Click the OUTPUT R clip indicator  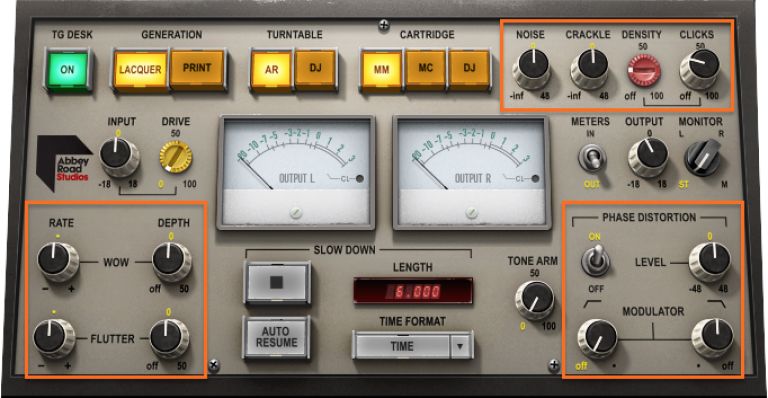coord(535,179)
